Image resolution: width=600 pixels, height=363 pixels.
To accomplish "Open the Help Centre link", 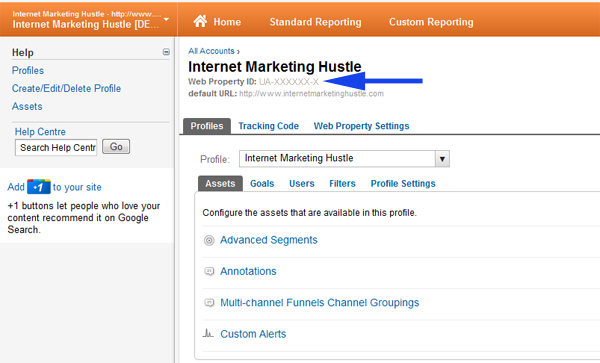I will pyautogui.click(x=40, y=132).
